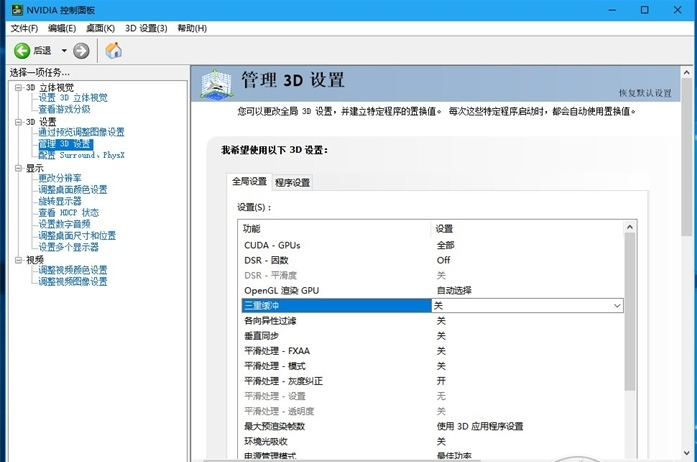Click settings list scrollbar up arrow
Viewport: 697px width, 462px height.
pos(629,227)
